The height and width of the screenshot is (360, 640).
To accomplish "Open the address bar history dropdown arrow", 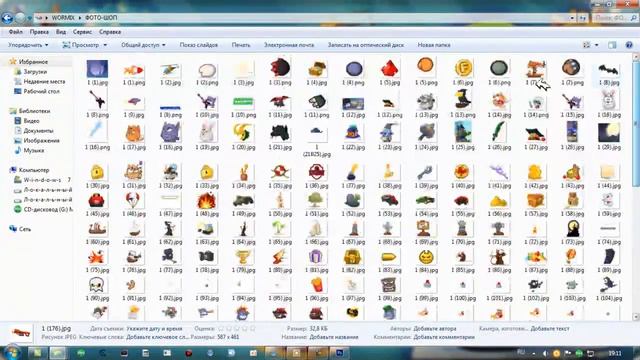I will pyautogui.click(x=572, y=18).
